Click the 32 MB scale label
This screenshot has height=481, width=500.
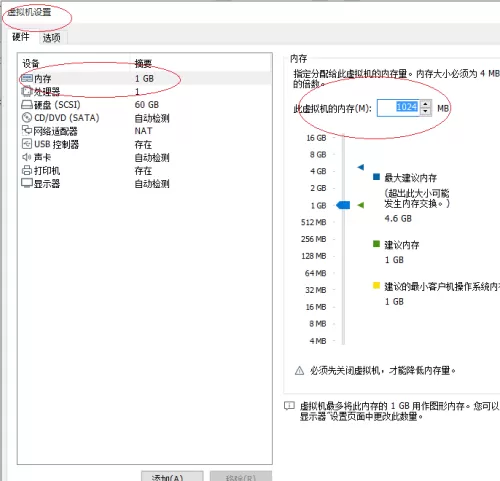(316, 290)
